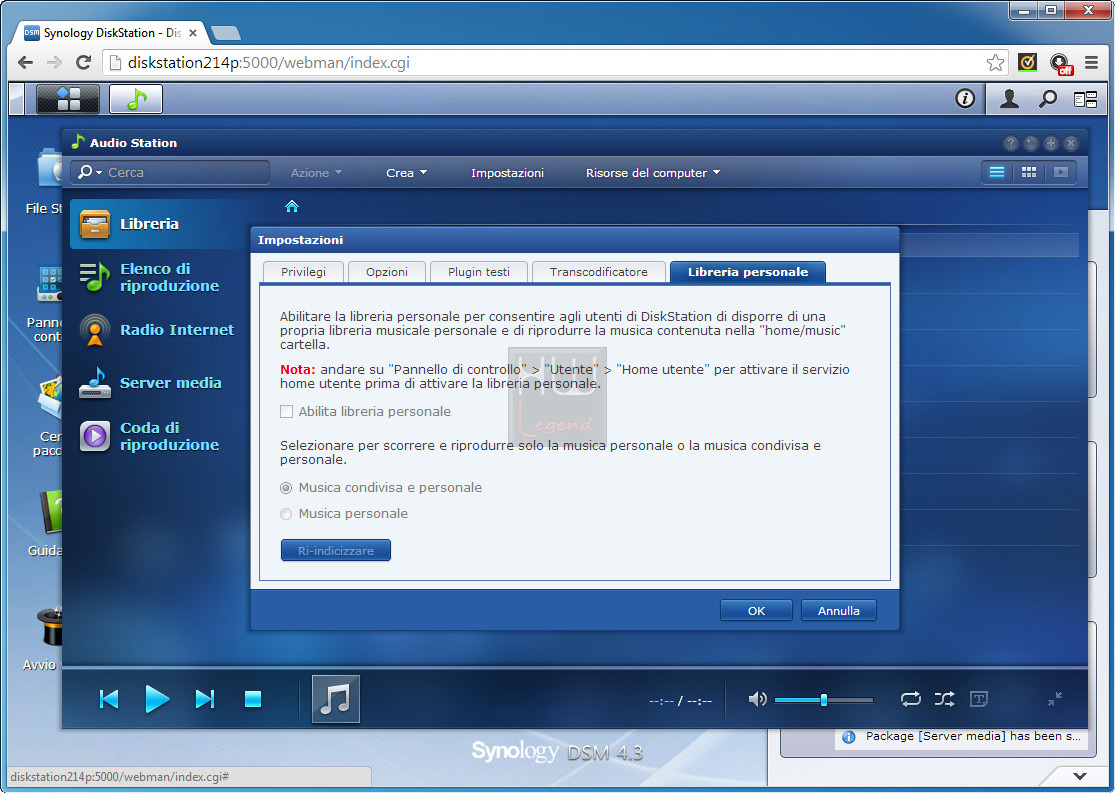Enable Abilita libreria personale checkbox
The width and height of the screenshot is (1116, 794).
[x=287, y=411]
